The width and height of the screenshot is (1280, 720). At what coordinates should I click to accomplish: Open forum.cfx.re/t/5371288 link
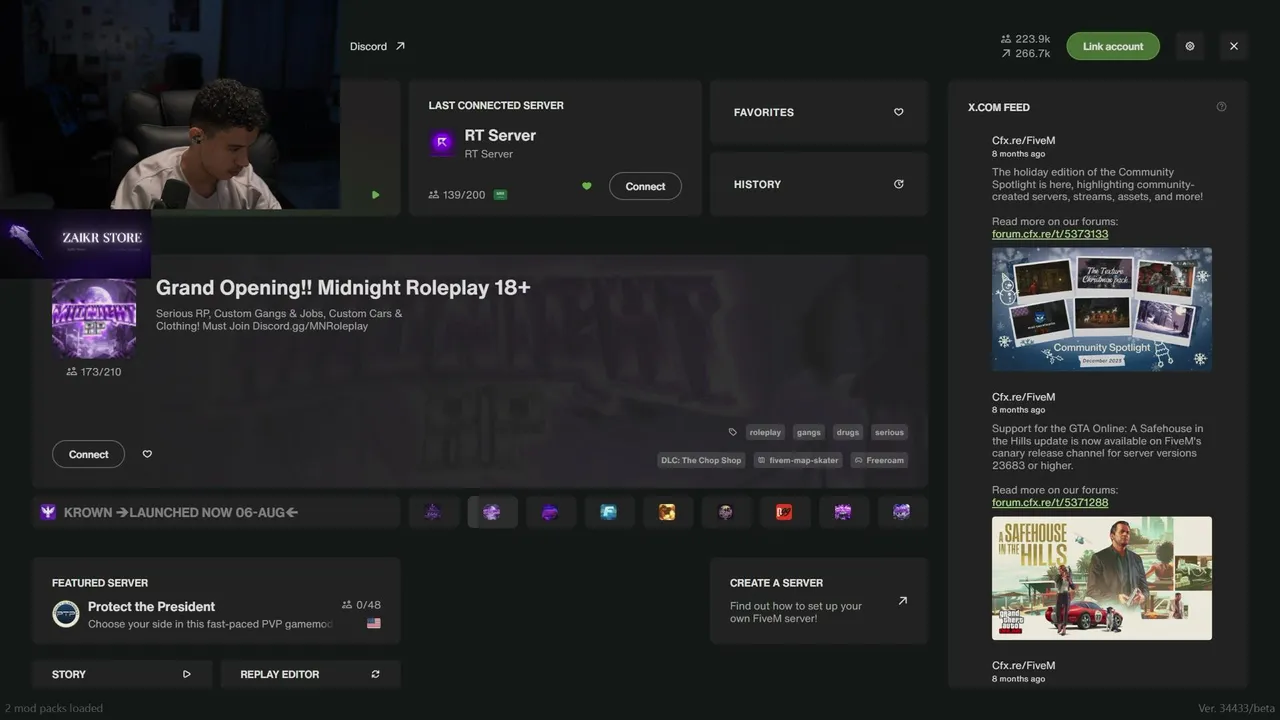[x=1050, y=502]
